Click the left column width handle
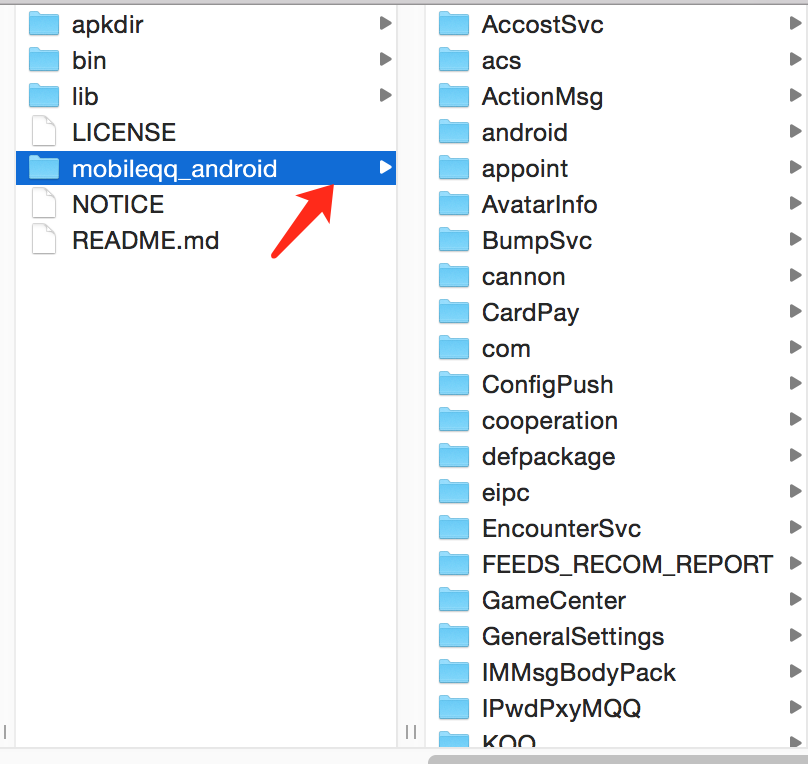This screenshot has height=764, width=808. [5, 732]
